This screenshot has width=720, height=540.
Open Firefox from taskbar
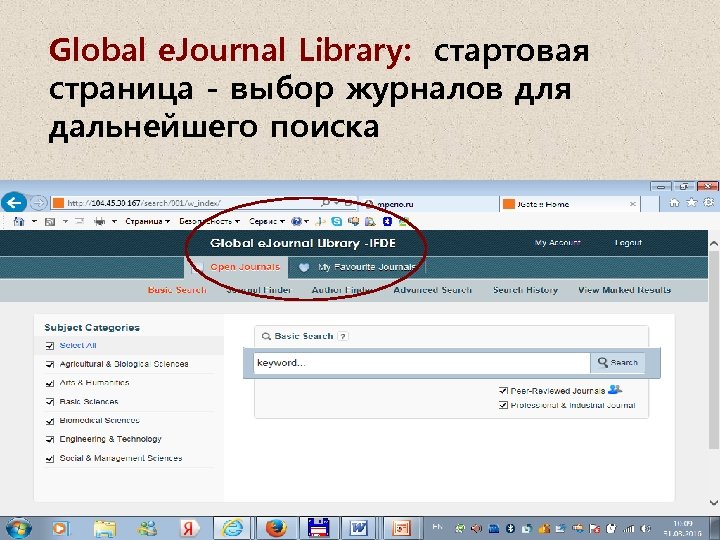click(x=276, y=528)
